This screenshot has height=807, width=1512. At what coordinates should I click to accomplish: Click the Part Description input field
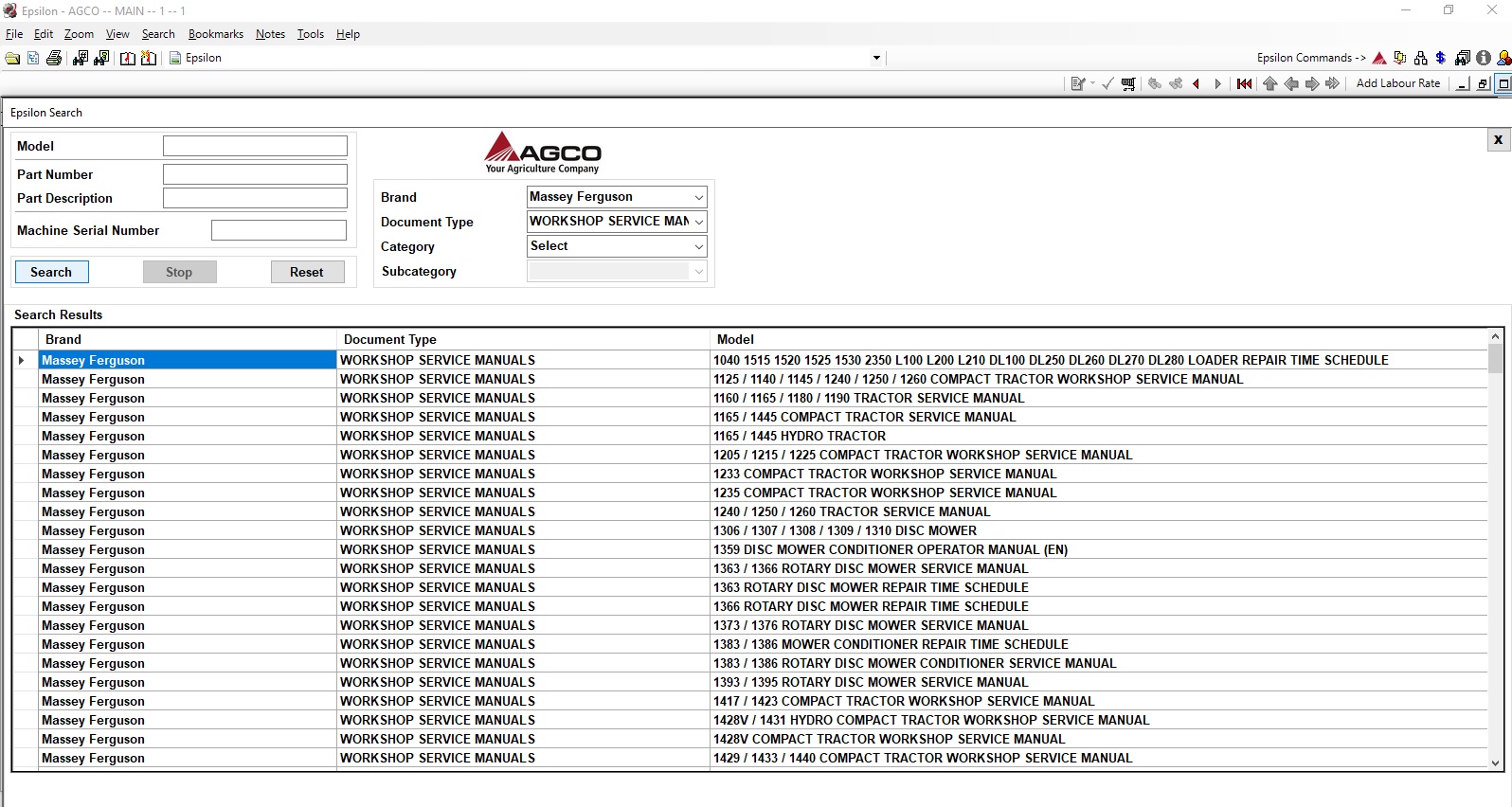tap(255, 198)
